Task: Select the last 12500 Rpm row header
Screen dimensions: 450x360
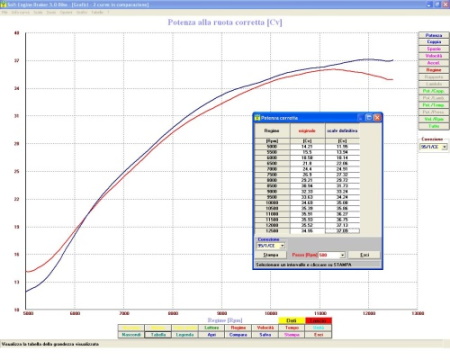Action: coord(272,231)
